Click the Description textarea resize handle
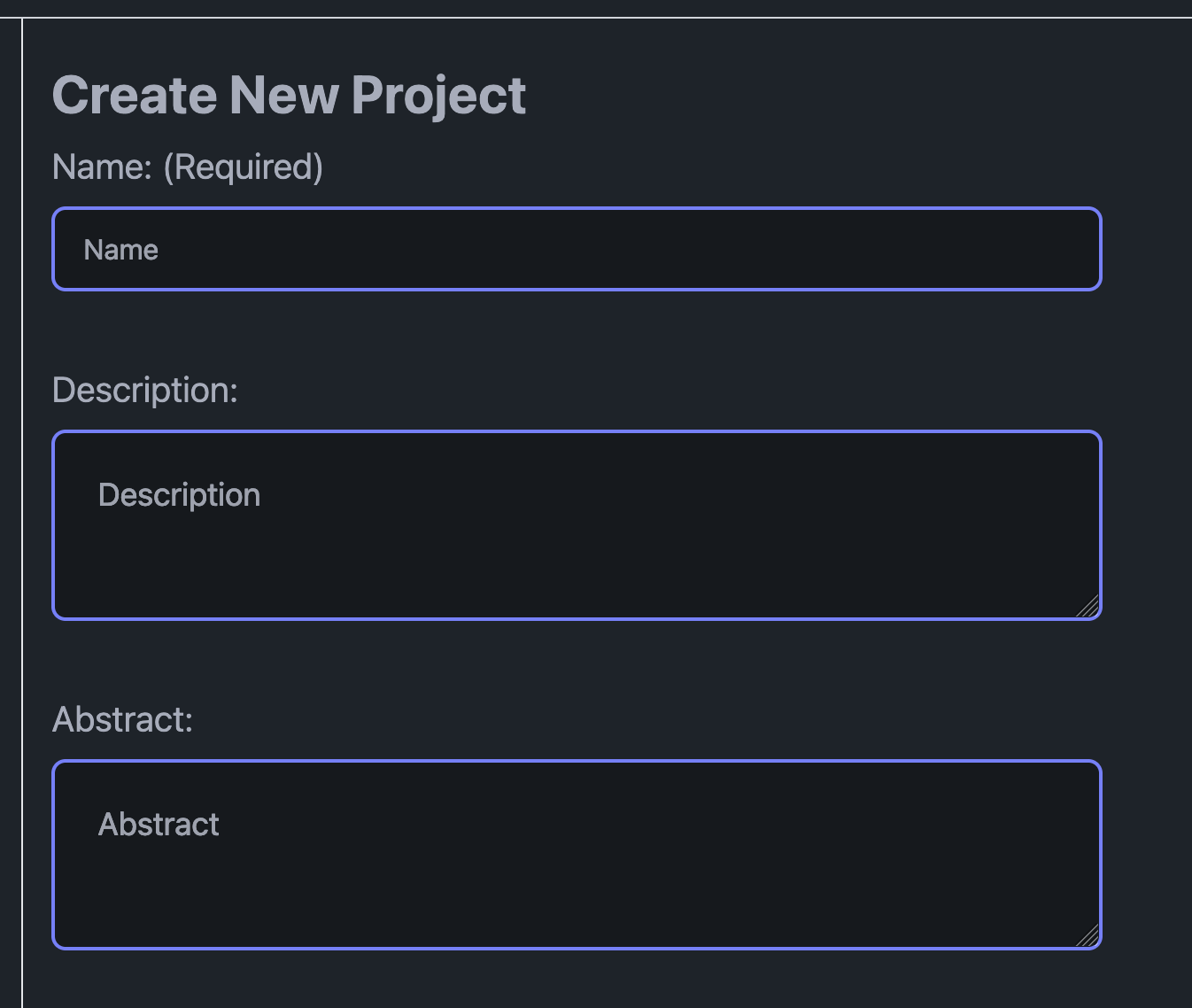The width and height of the screenshot is (1192, 1008). click(1088, 607)
